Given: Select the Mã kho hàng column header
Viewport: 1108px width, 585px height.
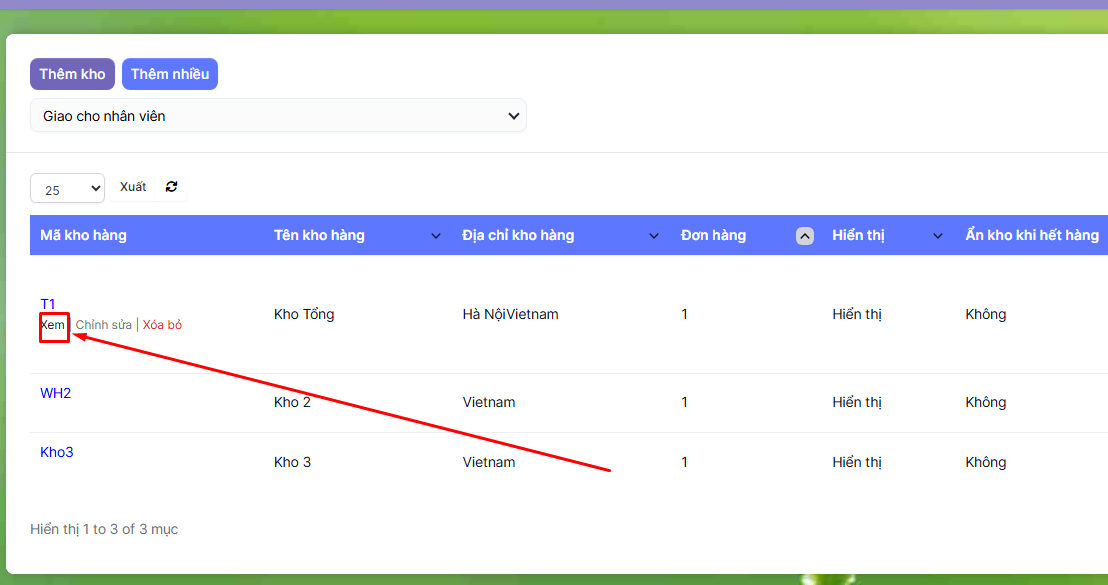Looking at the screenshot, I should [83, 235].
